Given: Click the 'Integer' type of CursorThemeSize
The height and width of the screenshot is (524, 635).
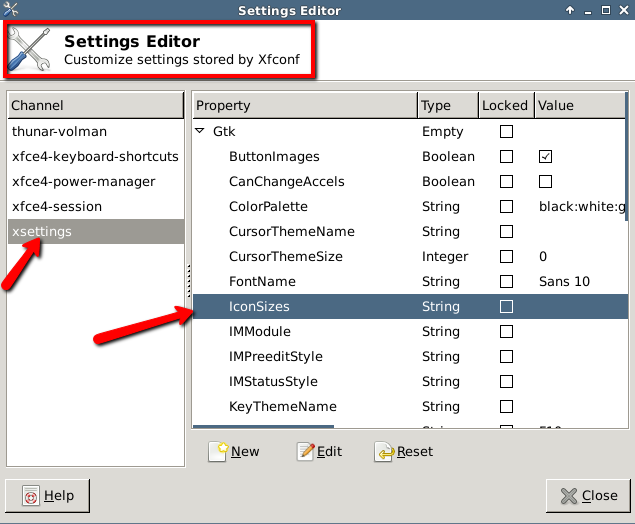Looking at the screenshot, I should click(445, 257).
